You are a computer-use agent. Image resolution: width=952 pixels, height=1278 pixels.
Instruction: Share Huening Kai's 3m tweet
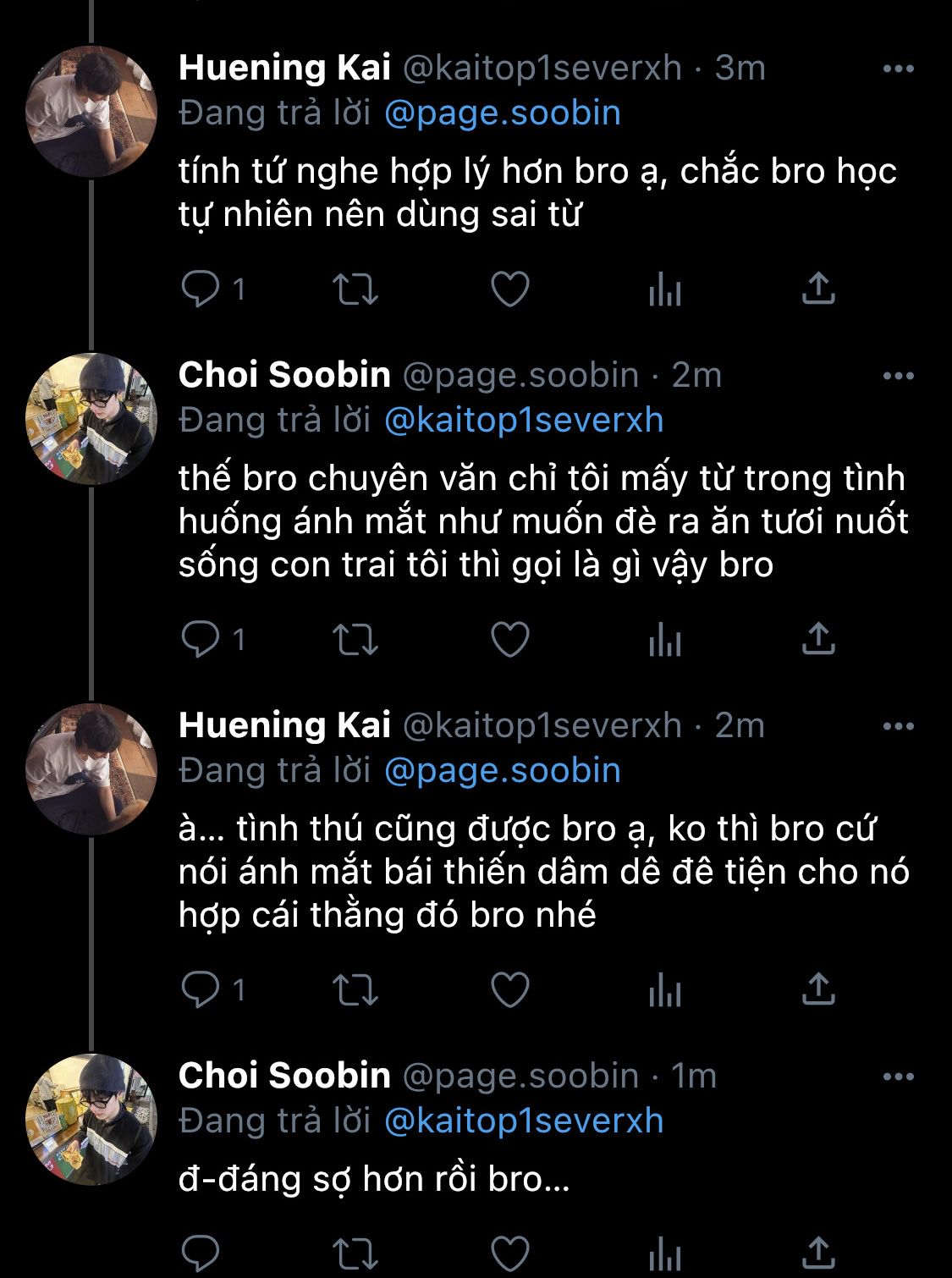click(818, 289)
